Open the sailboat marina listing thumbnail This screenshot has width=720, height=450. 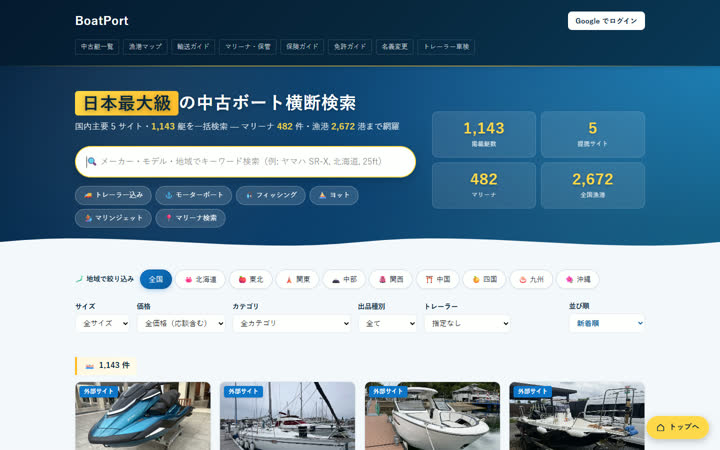click(287, 416)
